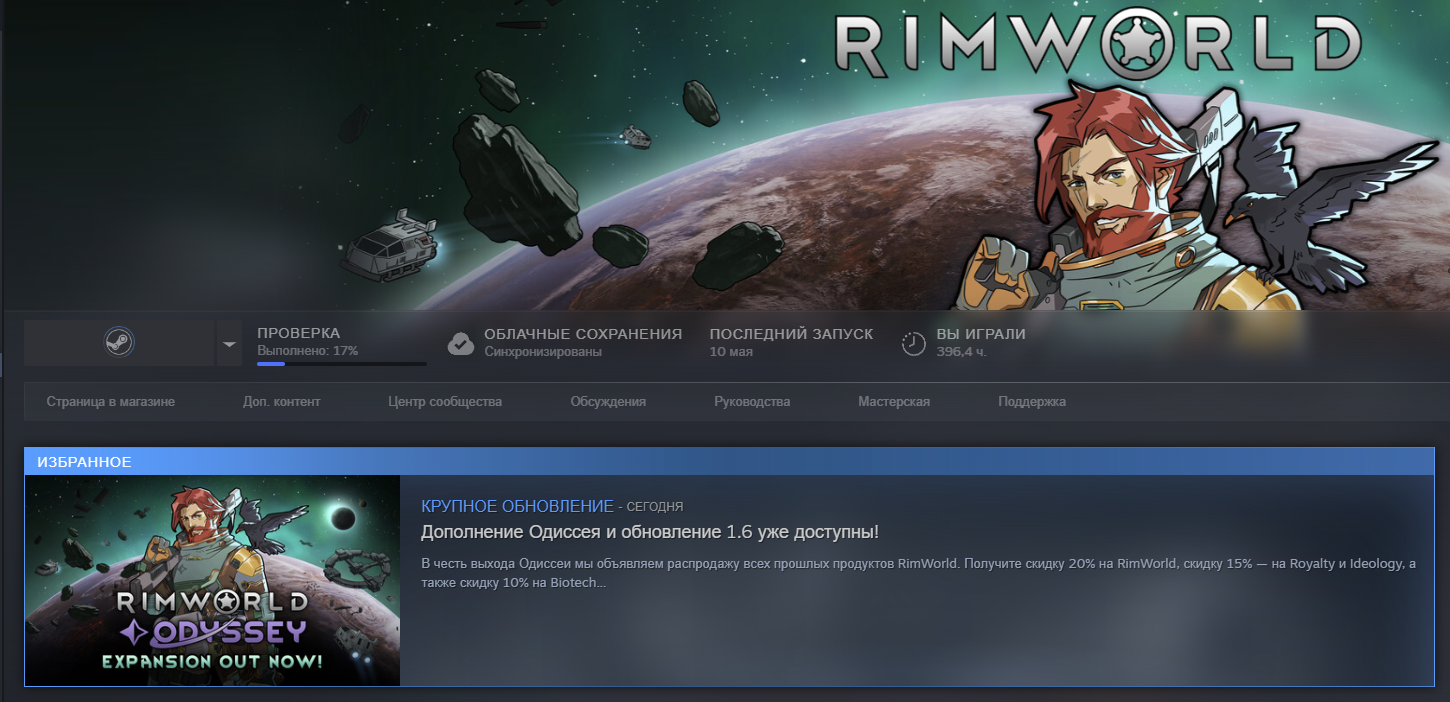Click the ОБЛАЧНЫЕ СОХРАНЕНИЯ label
This screenshot has height=702, width=1450.
tap(583, 334)
